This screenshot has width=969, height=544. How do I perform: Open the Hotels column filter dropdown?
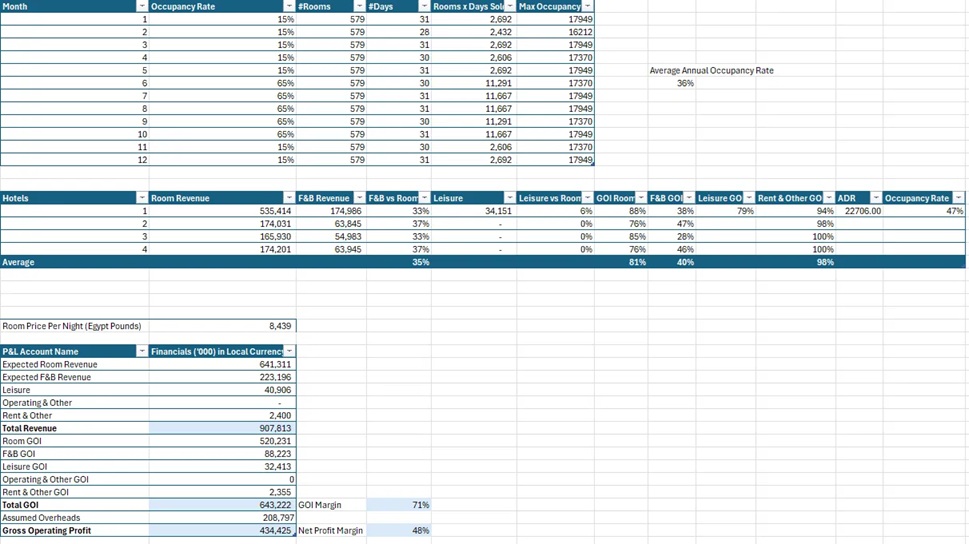(142, 198)
